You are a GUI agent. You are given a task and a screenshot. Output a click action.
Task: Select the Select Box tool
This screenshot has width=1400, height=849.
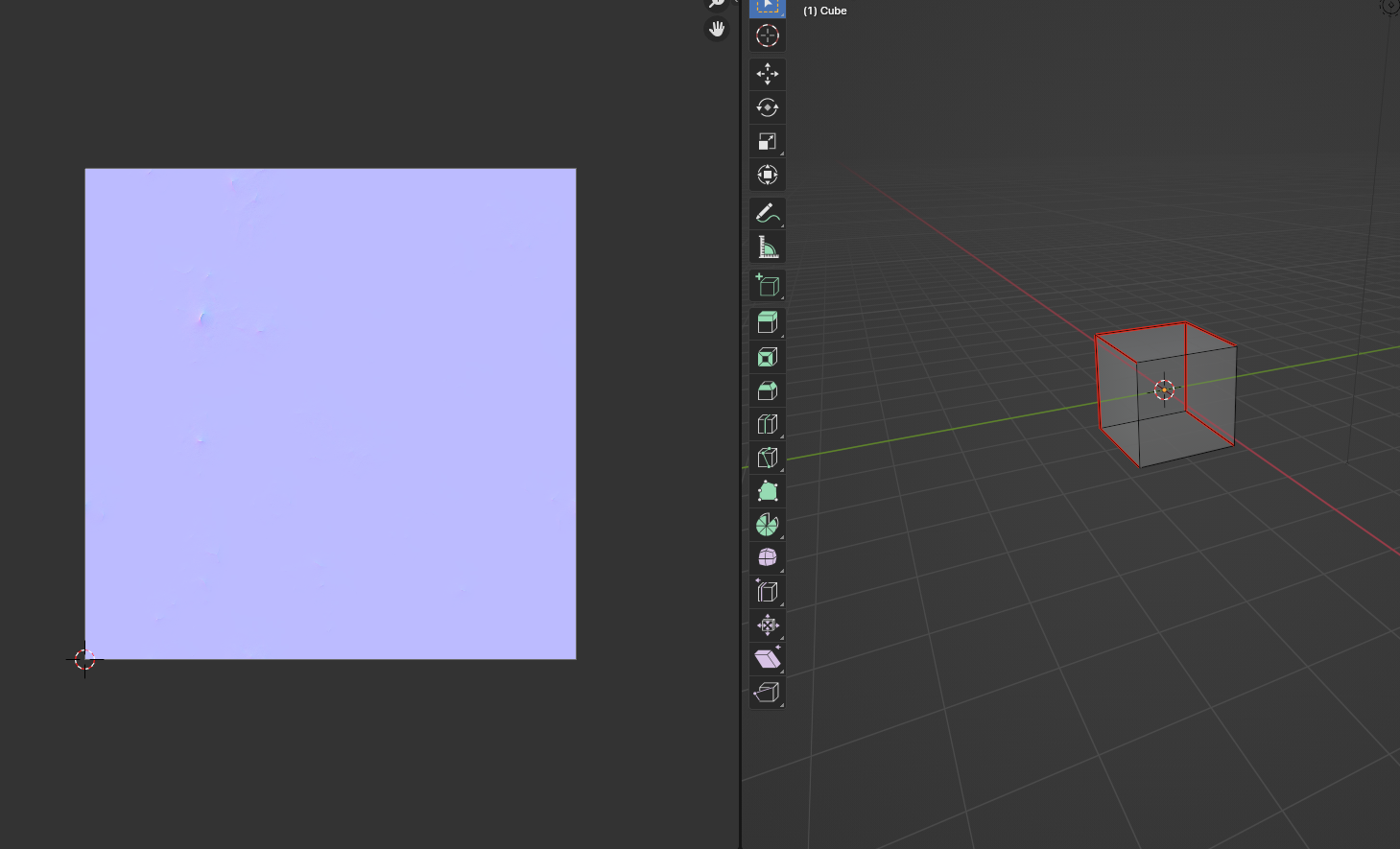[x=767, y=8]
